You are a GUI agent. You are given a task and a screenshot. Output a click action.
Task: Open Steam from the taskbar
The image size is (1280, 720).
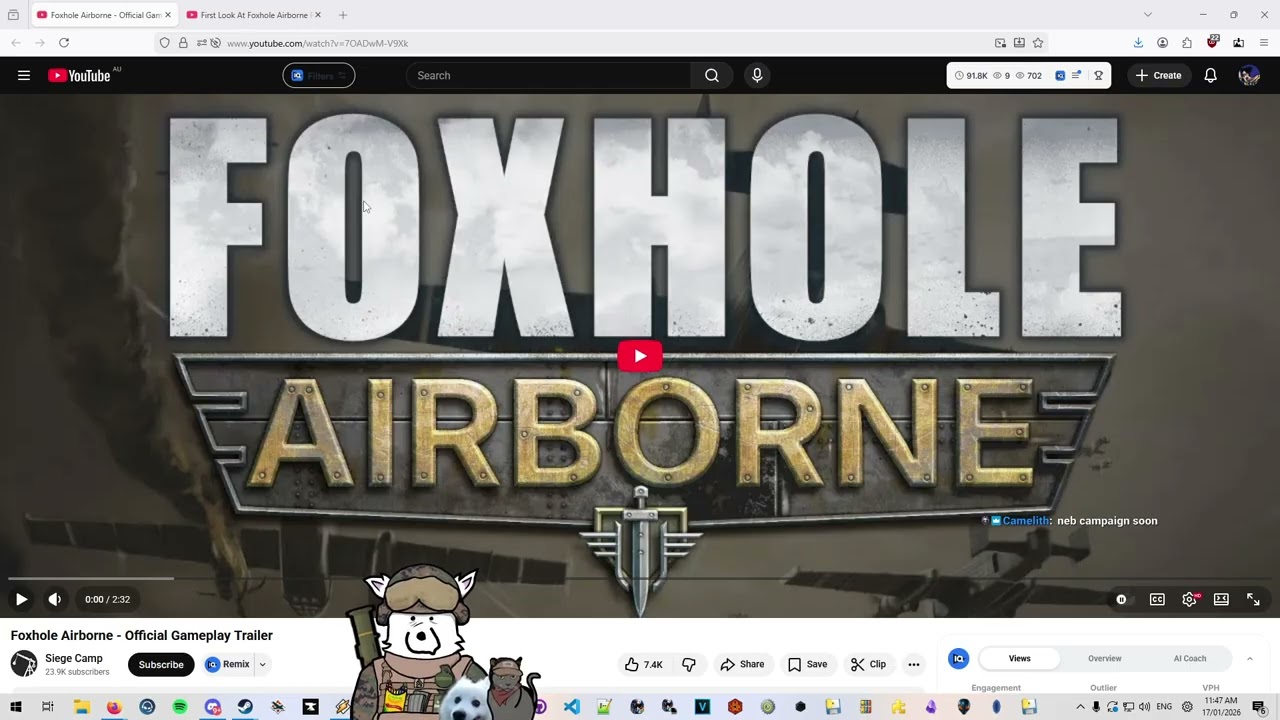pos(245,707)
